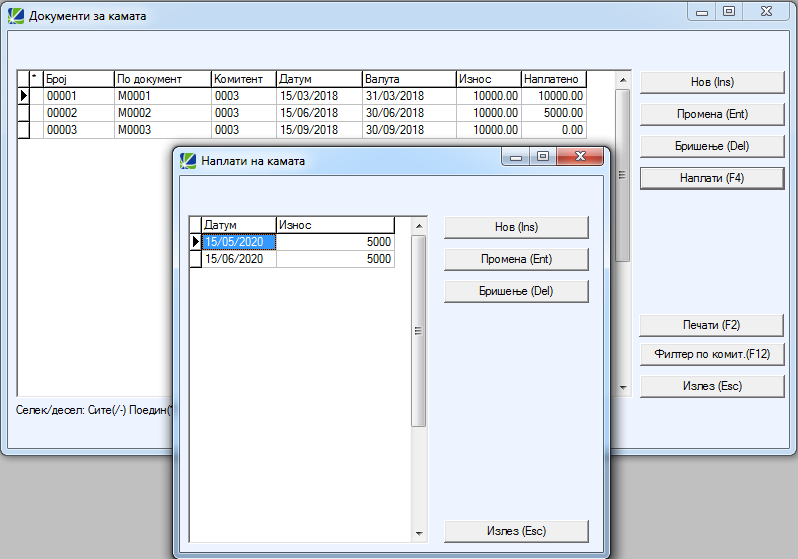Select payment date 15/05/2020
The width and height of the screenshot is (798, 559).
tap(239, 242)
